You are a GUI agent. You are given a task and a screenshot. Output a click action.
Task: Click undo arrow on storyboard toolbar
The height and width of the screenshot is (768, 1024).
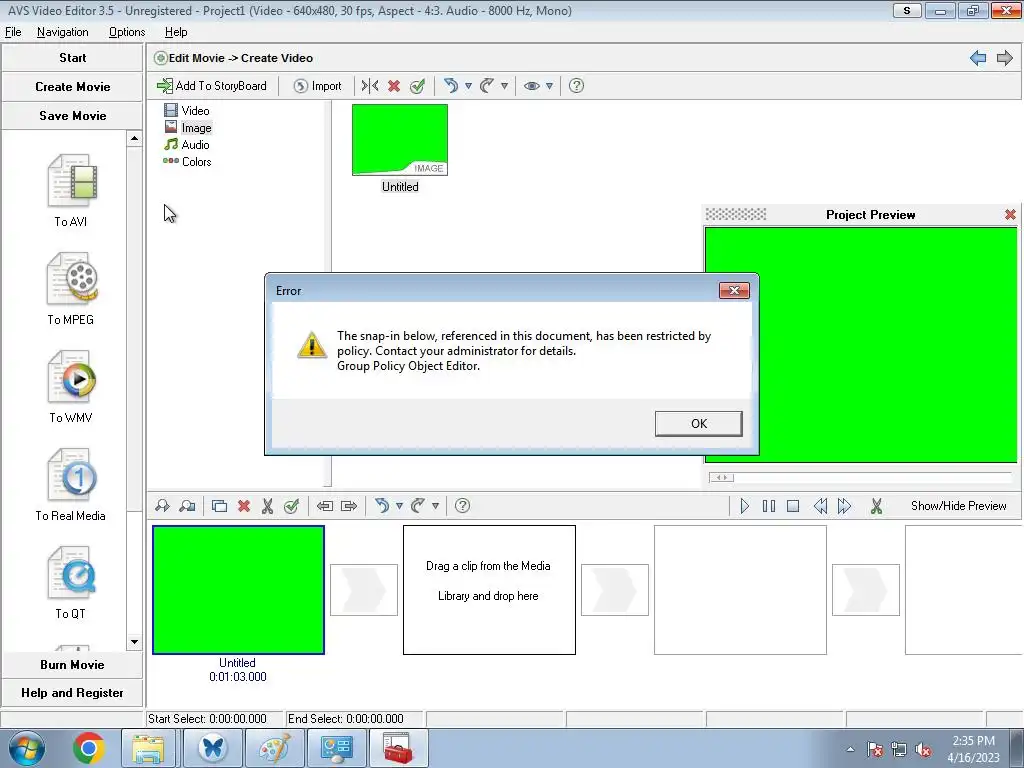pyautogui.click(x=382, y=505)
